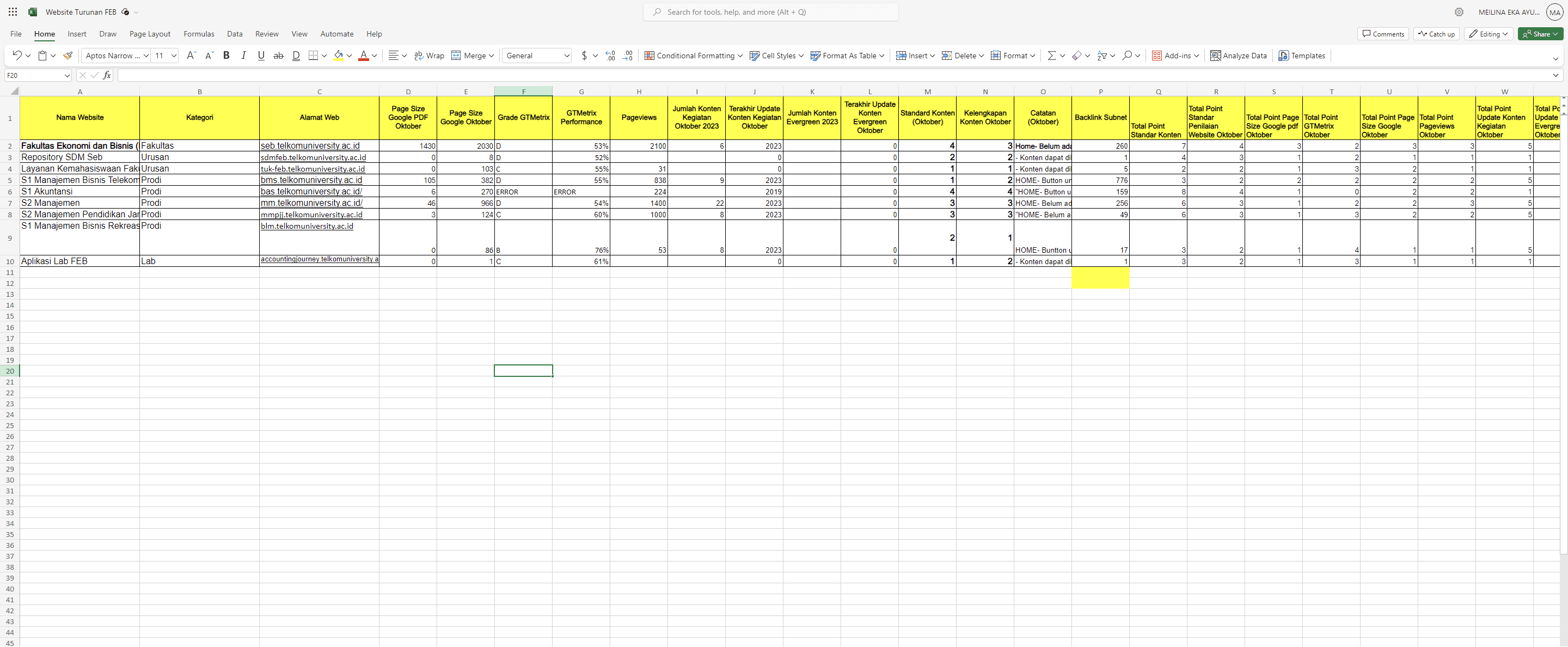1568x647 pixels.
Task: Click the Paste clipboard icon
Action: [42, 56]
